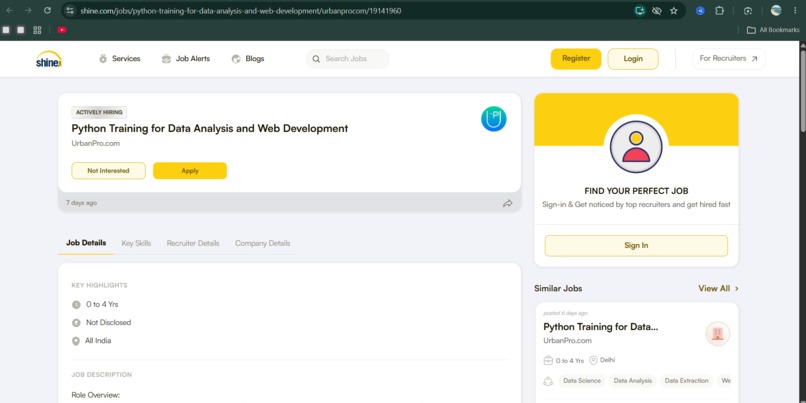Click the user avatar illustration
This screenshot has height=403, width=806.
coord(636,146)
